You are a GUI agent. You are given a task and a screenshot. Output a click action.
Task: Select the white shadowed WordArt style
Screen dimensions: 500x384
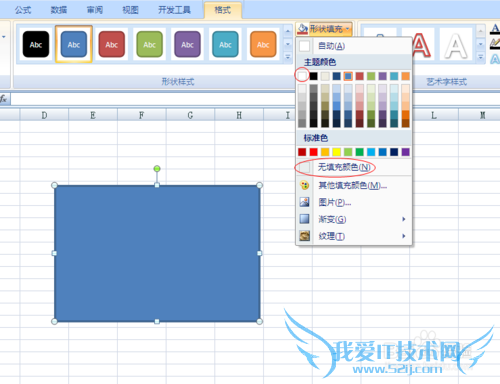click(456, 44)
